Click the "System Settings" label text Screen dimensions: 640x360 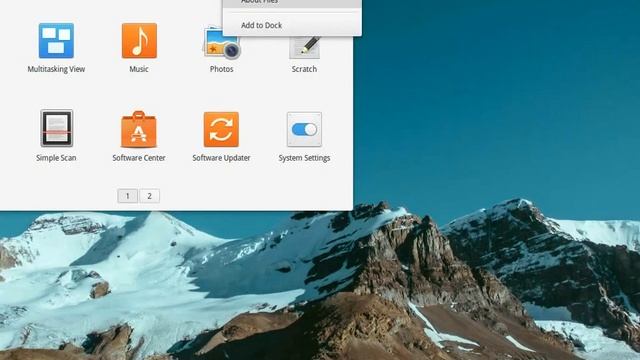pos(304,158)
